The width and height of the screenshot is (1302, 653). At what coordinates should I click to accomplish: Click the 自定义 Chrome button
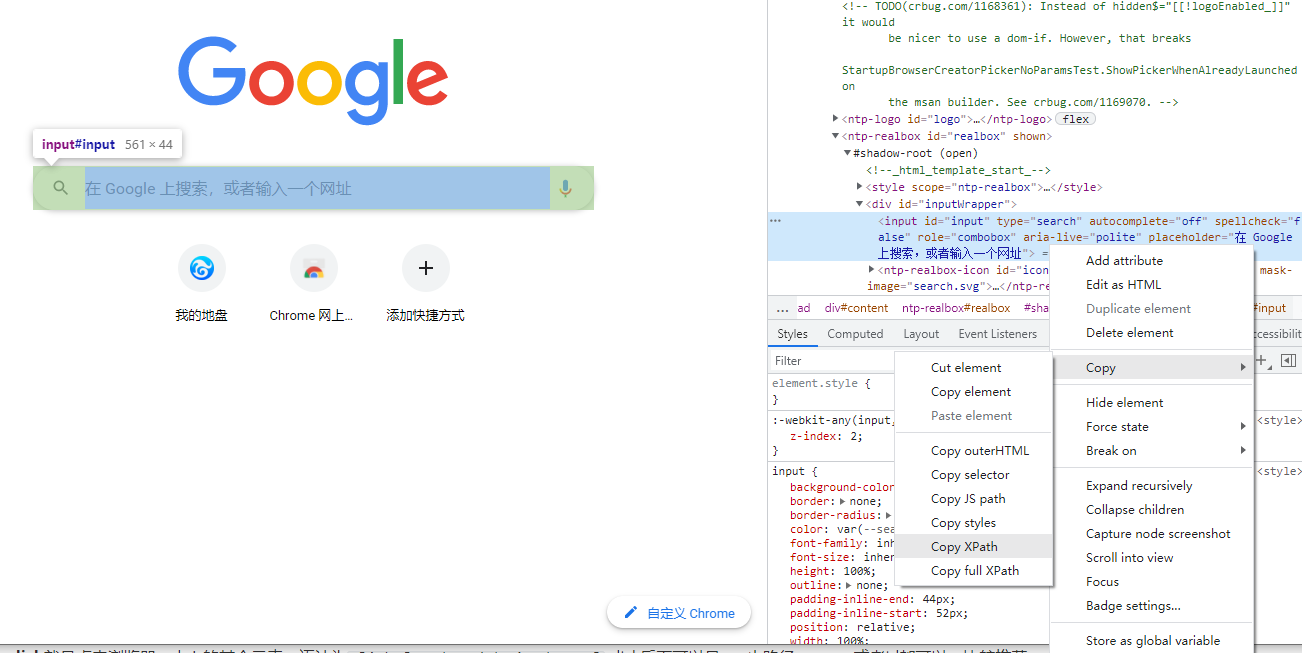[x=678, y=612]
